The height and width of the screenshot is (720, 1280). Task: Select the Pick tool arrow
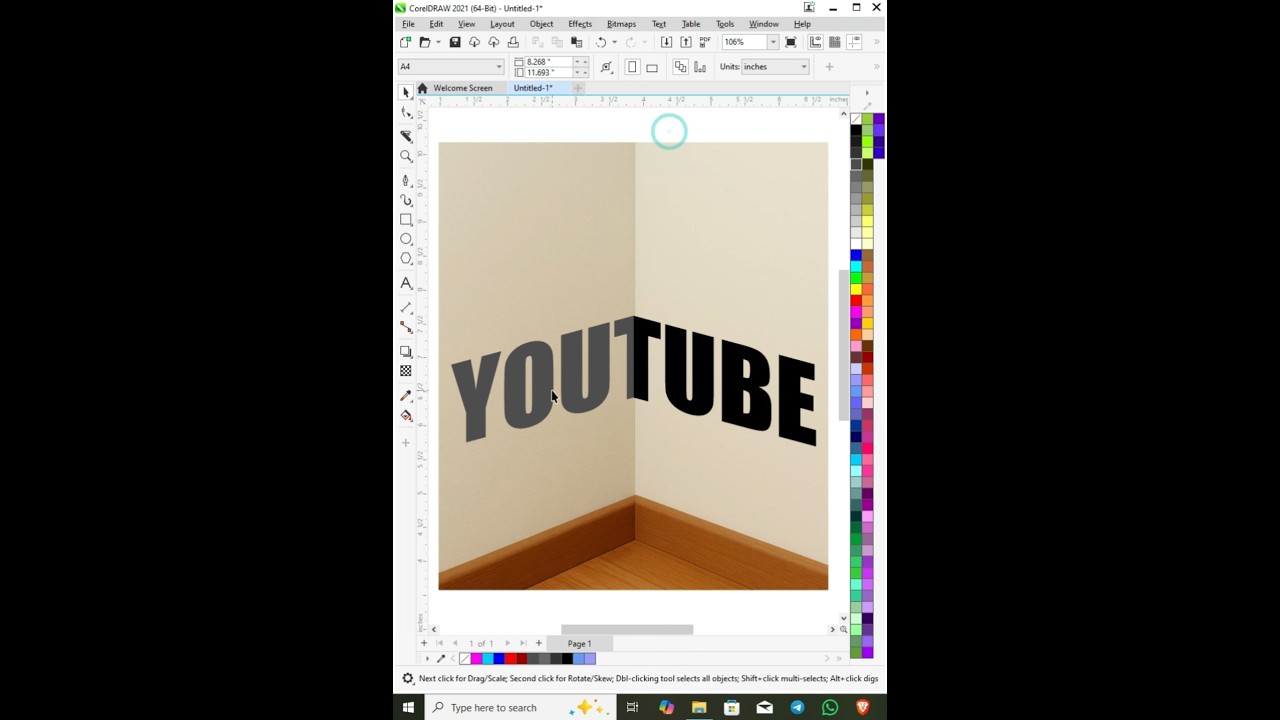click(406, 92)
